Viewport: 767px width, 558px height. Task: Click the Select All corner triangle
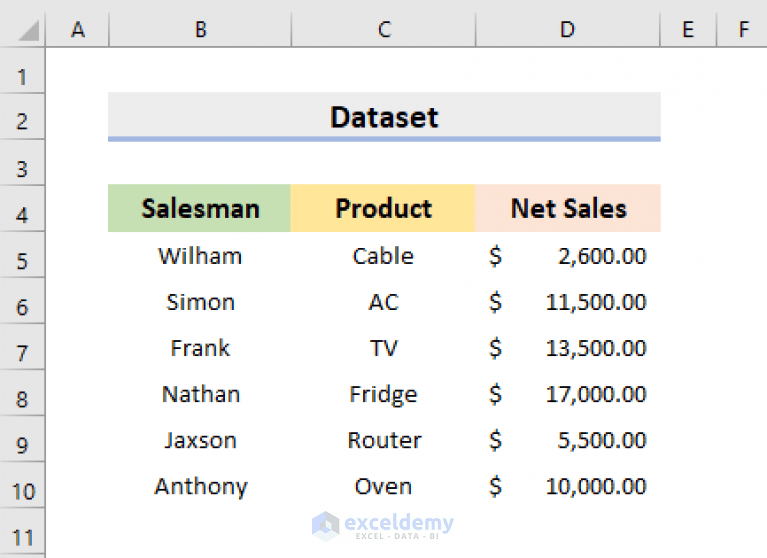(x=28, y=30)
